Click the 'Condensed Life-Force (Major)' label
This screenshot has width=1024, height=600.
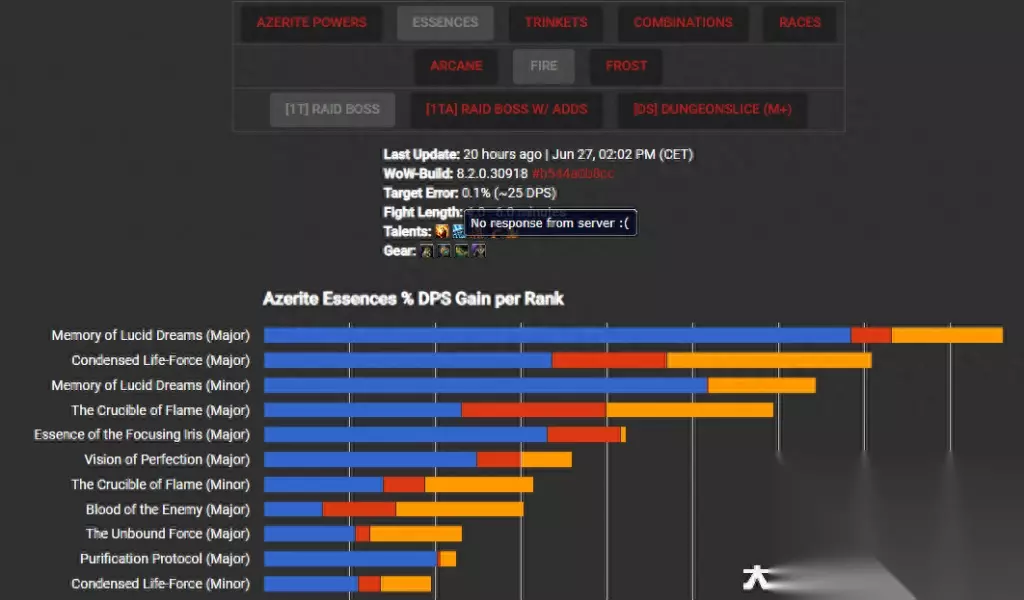tap(161, 360)
